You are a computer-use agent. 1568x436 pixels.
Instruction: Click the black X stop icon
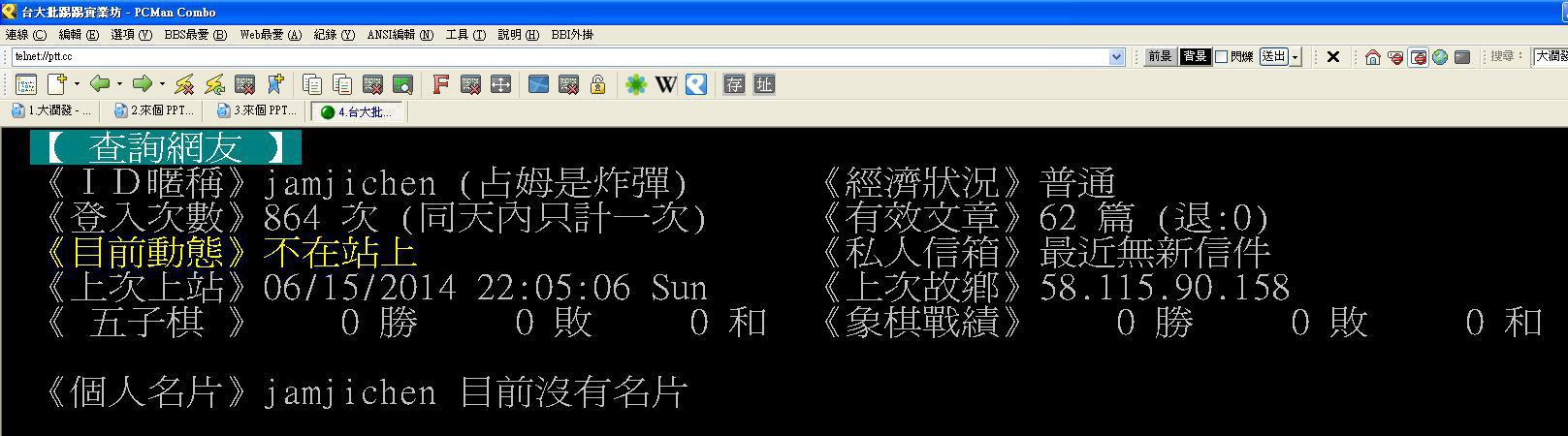pos(1332,57)
